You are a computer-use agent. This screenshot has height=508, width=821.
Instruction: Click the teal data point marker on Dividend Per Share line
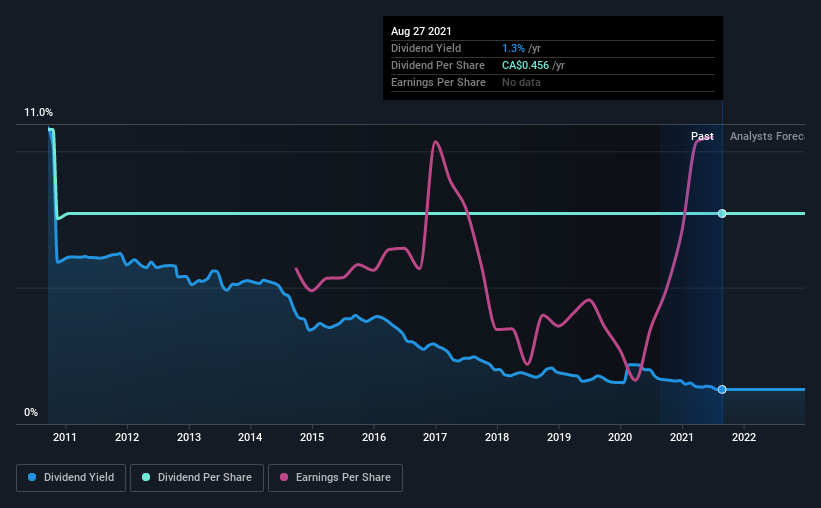click(x=722, y=213)
